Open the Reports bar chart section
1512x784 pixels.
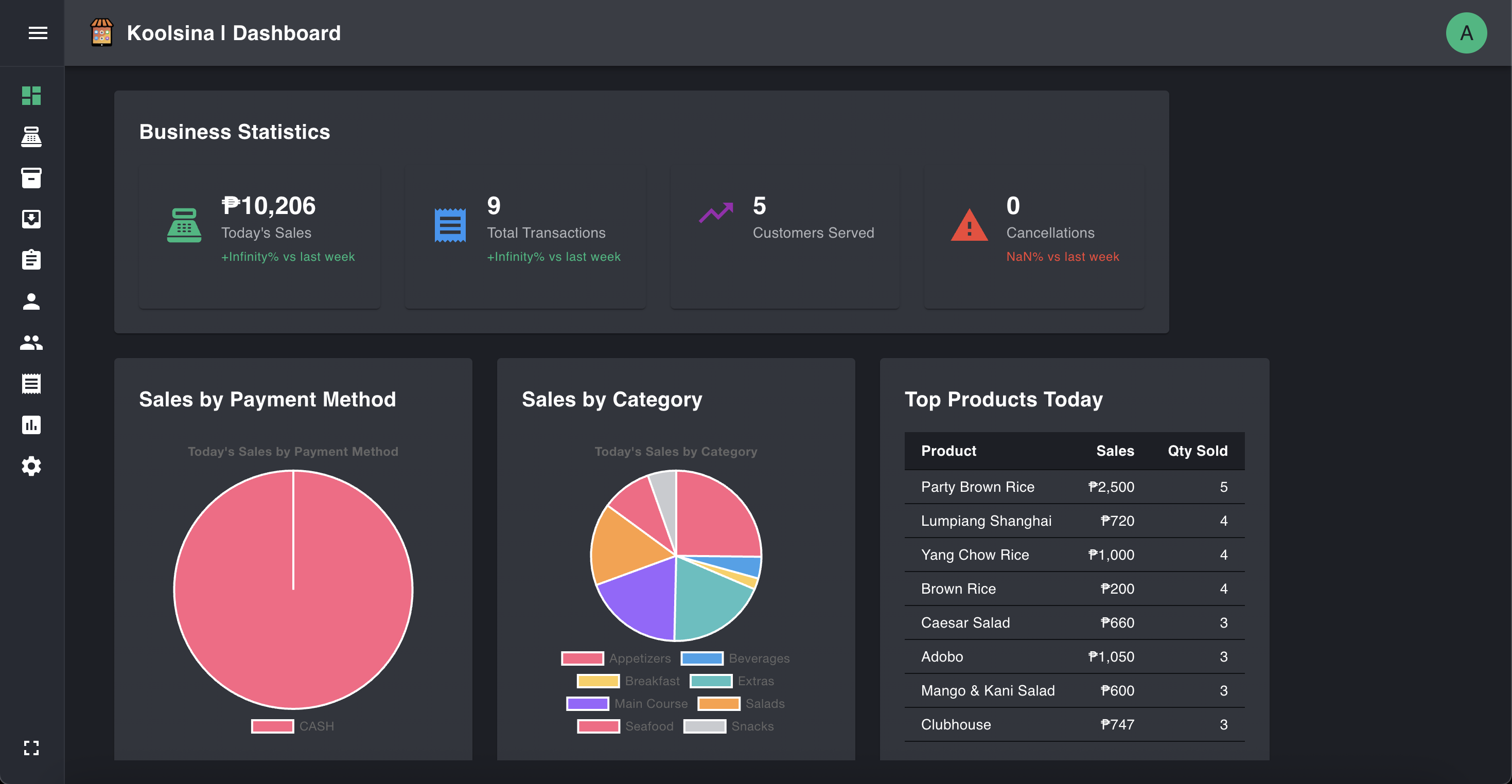pyautogui.click(x=31, y=424)
